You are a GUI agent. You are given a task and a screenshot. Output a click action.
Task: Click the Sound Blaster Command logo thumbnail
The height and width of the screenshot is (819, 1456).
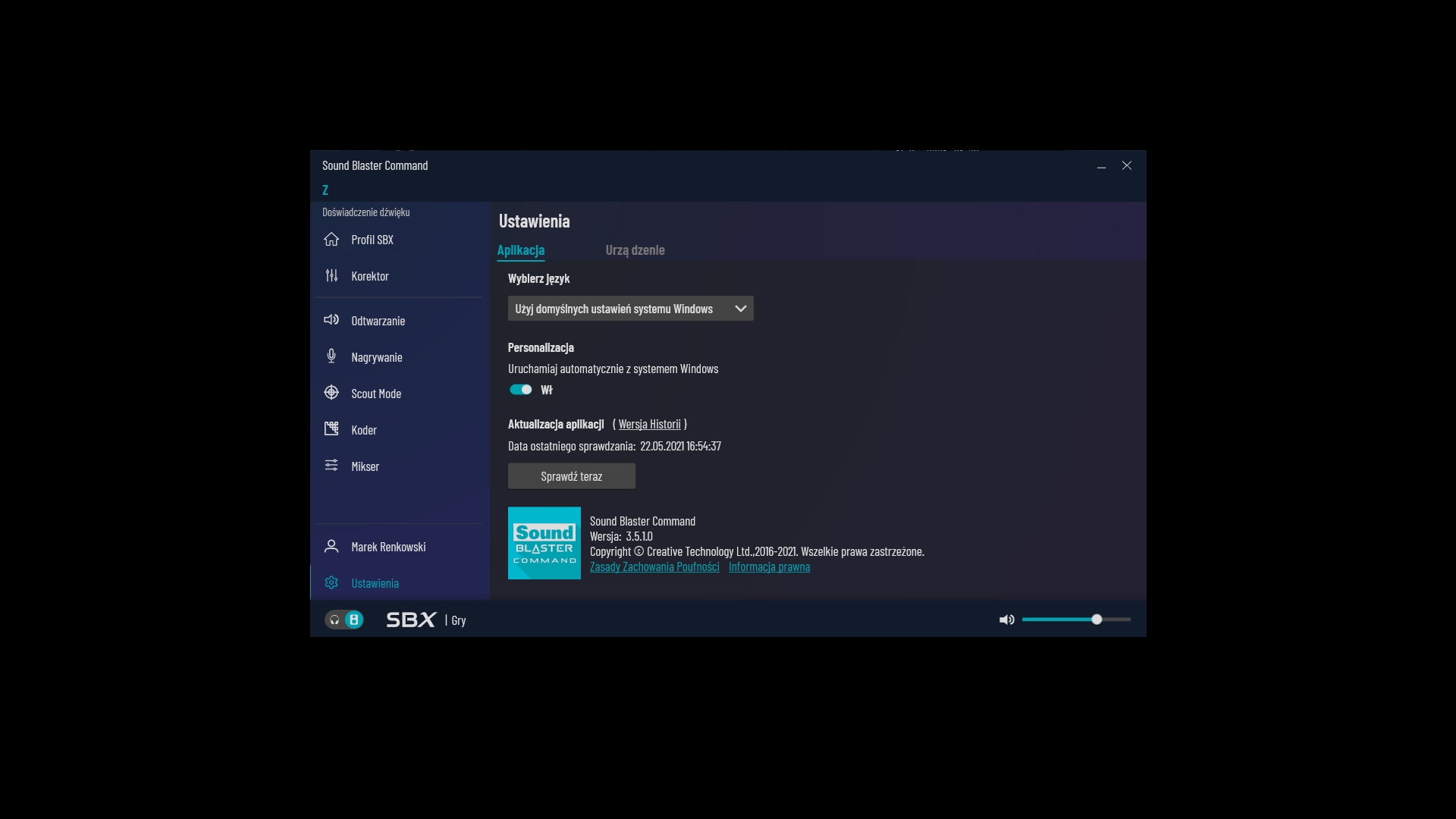[x=544, y=543]
